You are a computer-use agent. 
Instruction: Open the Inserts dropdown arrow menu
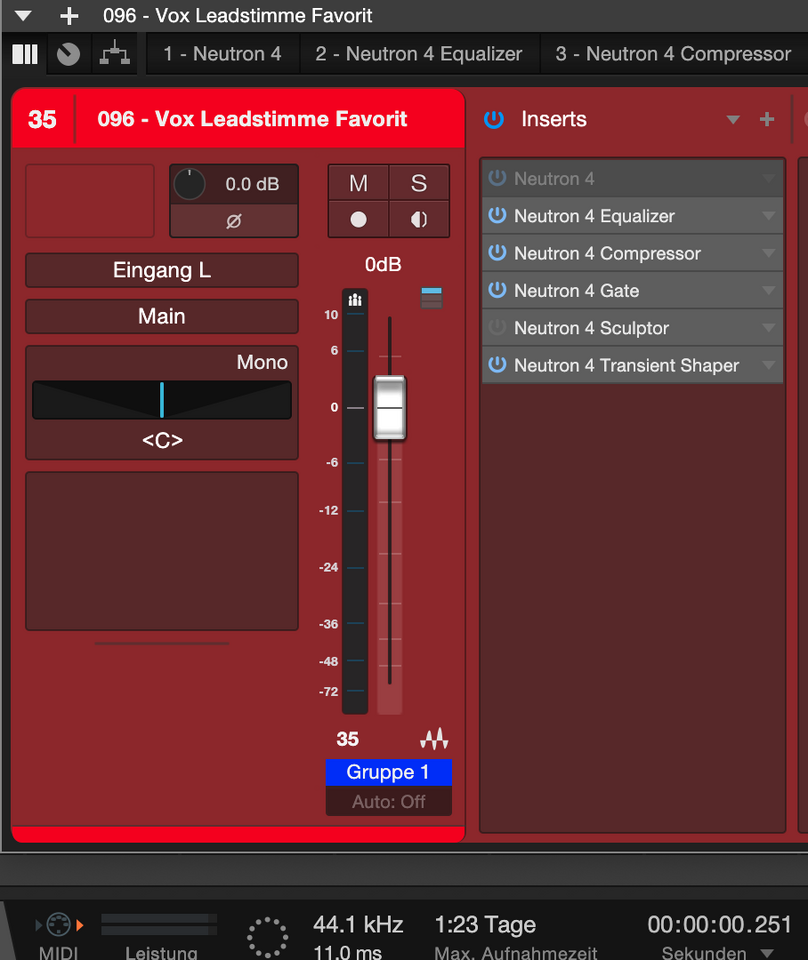pos(733,119)
